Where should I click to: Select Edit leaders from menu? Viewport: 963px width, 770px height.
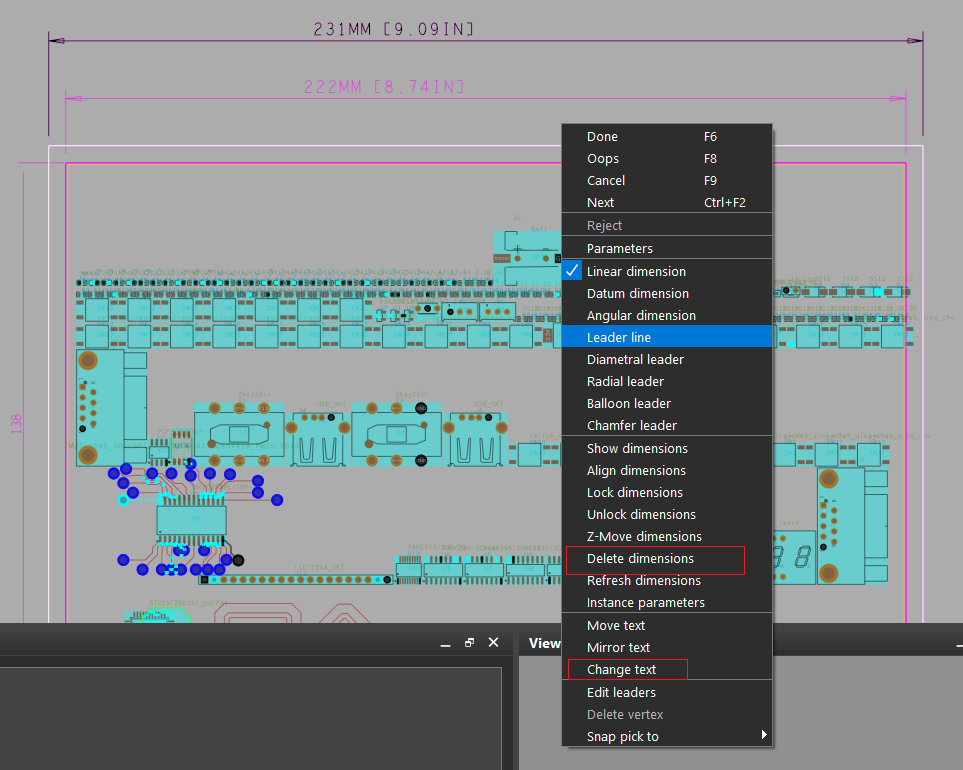pyautogui.click(x=621, y=692)
